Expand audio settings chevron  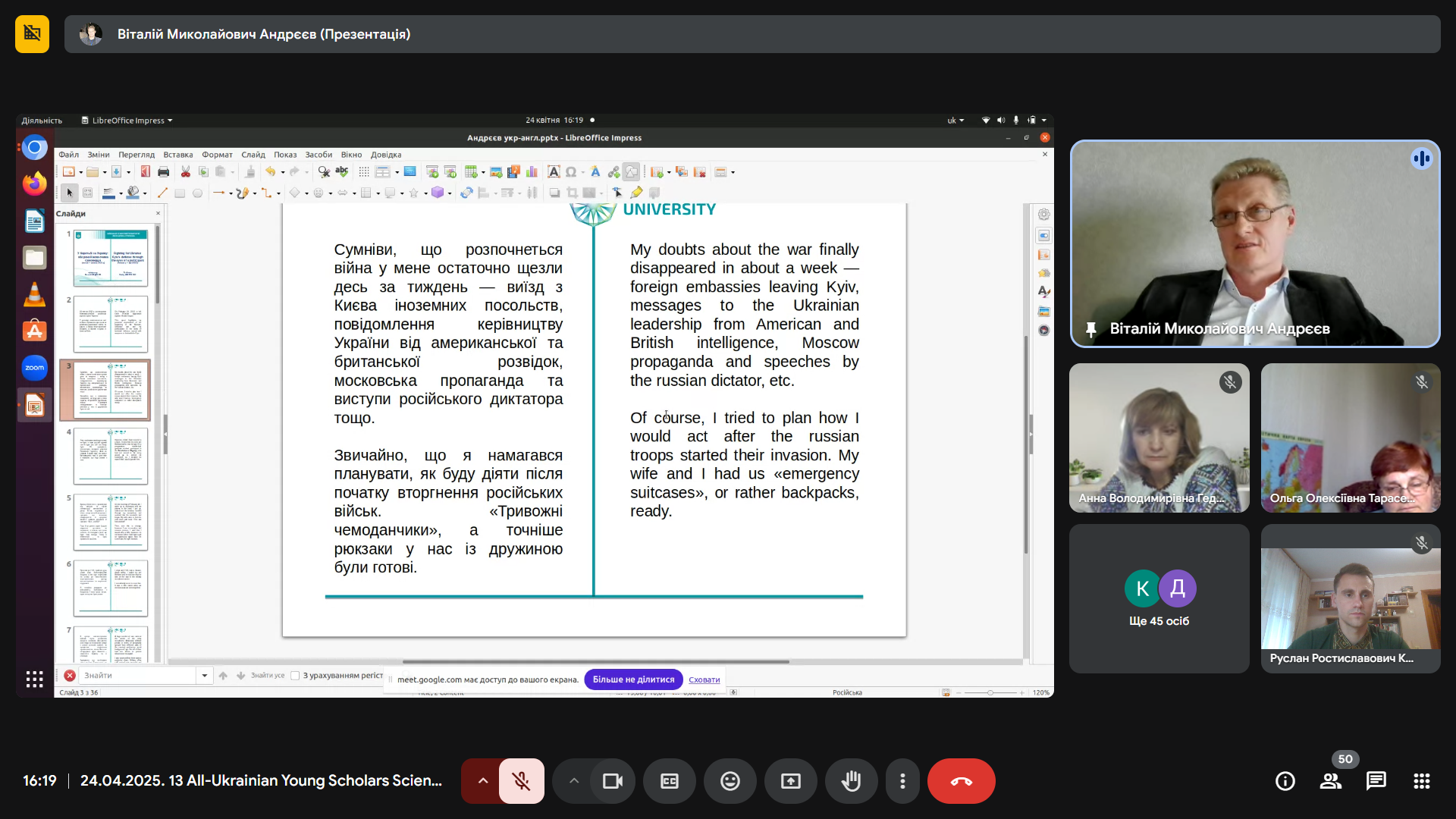[482, 781]
